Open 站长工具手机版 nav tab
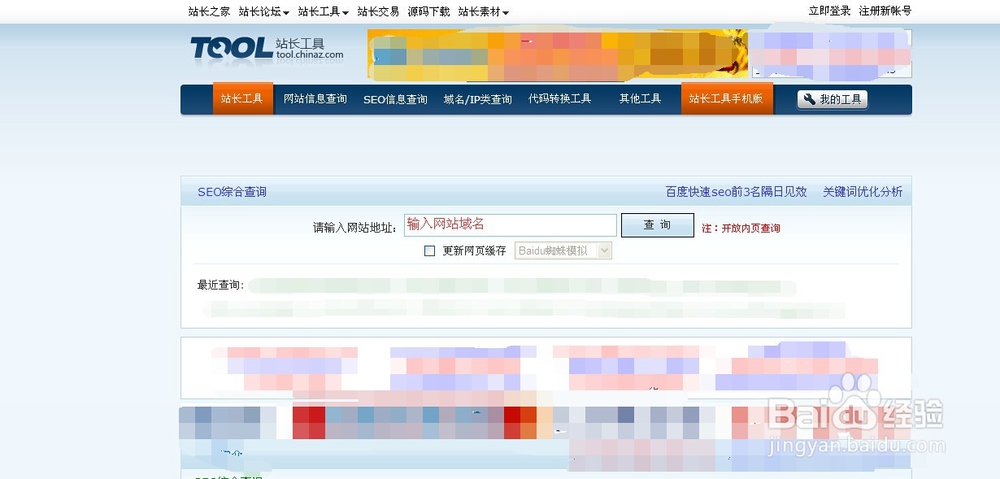The width and height of the screenshot is (1000, 479). pos(726,99)
